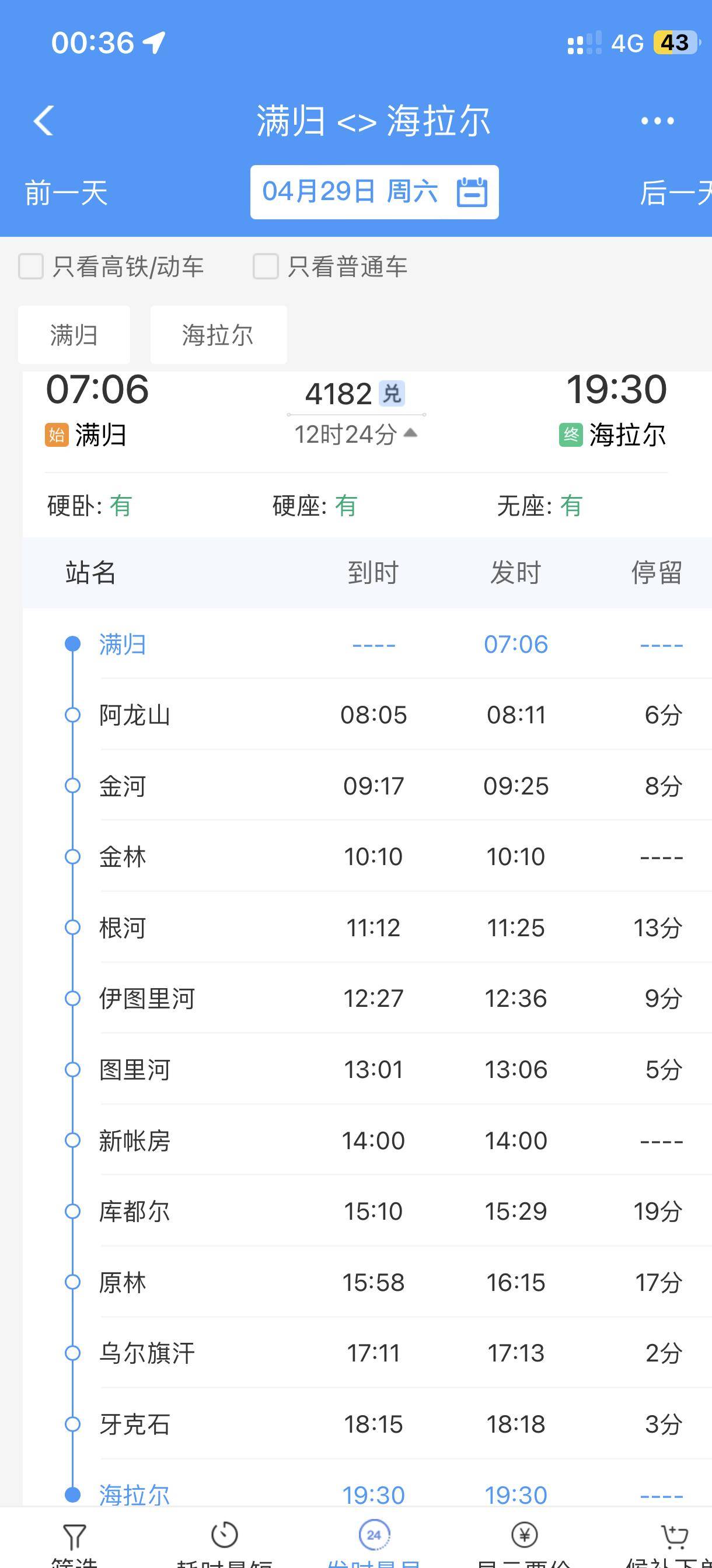Select the 硬卧 hard sleeper availability

pos(89,505)
